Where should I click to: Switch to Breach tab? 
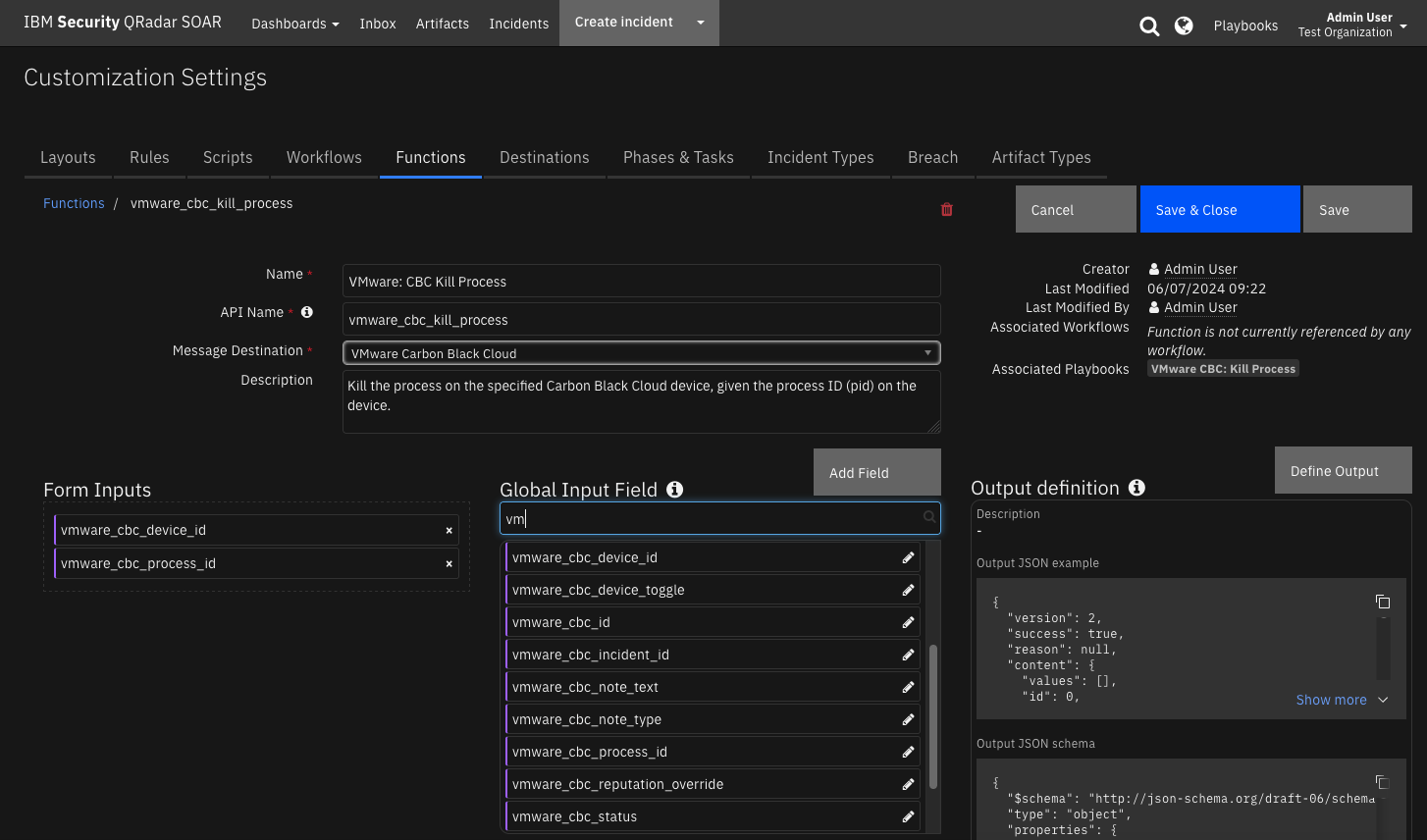(x=933, y=157)
